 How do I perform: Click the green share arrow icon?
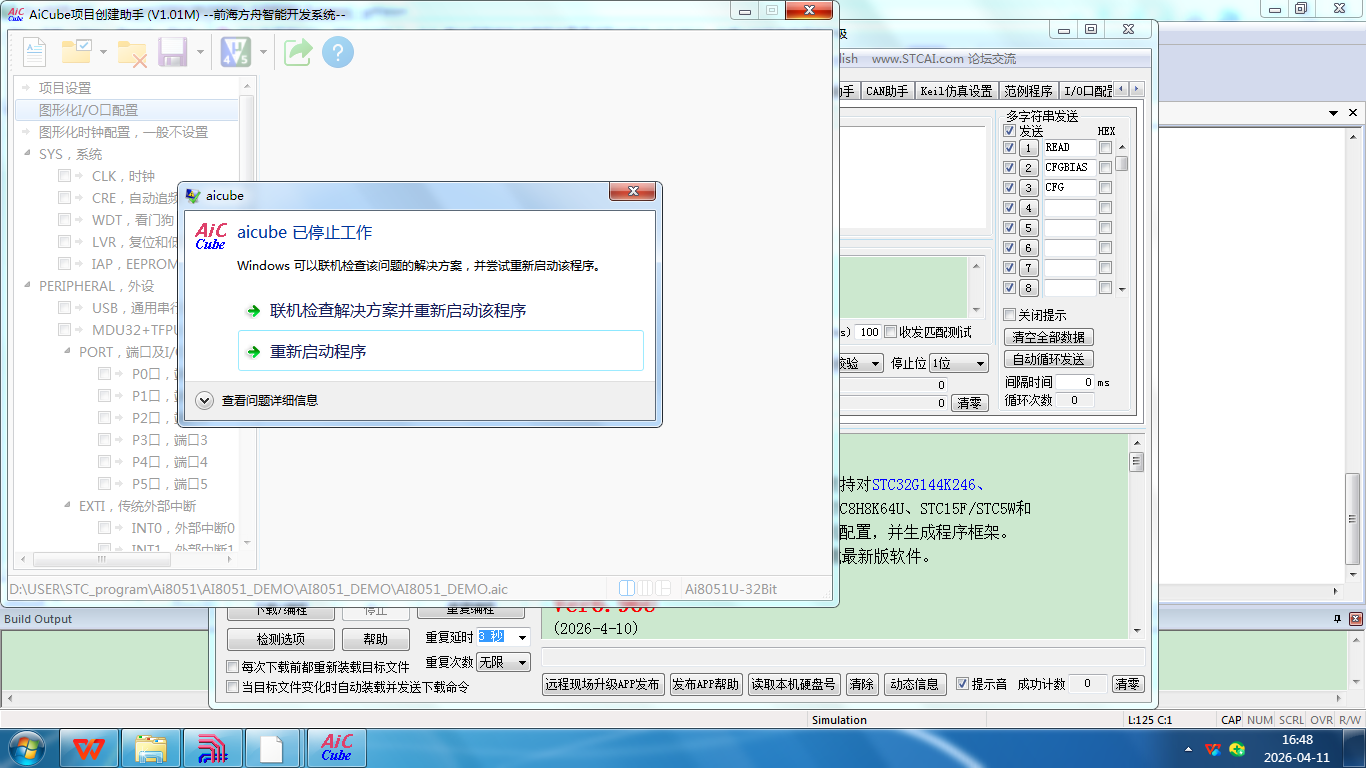[298, 52]
